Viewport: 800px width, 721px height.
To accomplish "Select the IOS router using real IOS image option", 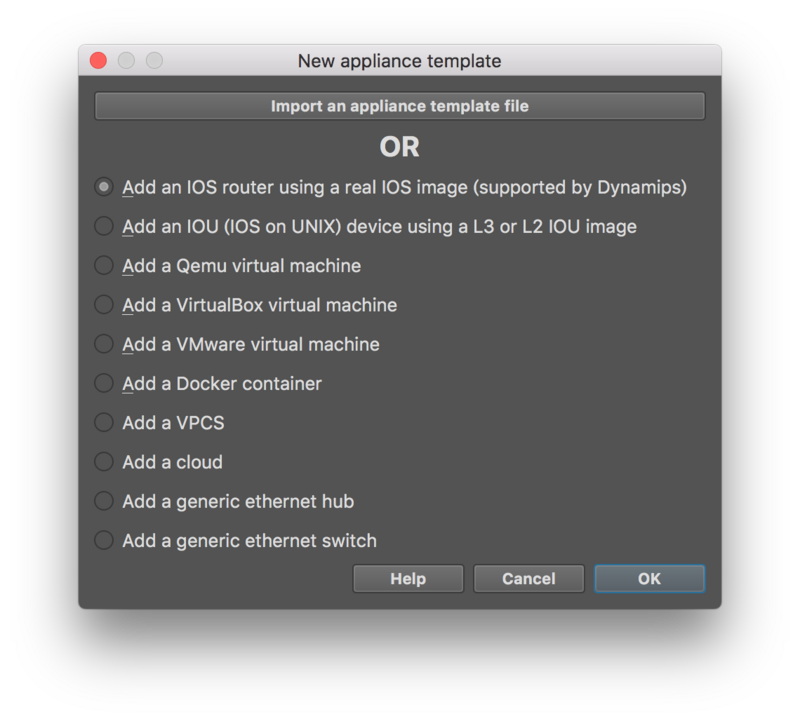I will (102, 185).
